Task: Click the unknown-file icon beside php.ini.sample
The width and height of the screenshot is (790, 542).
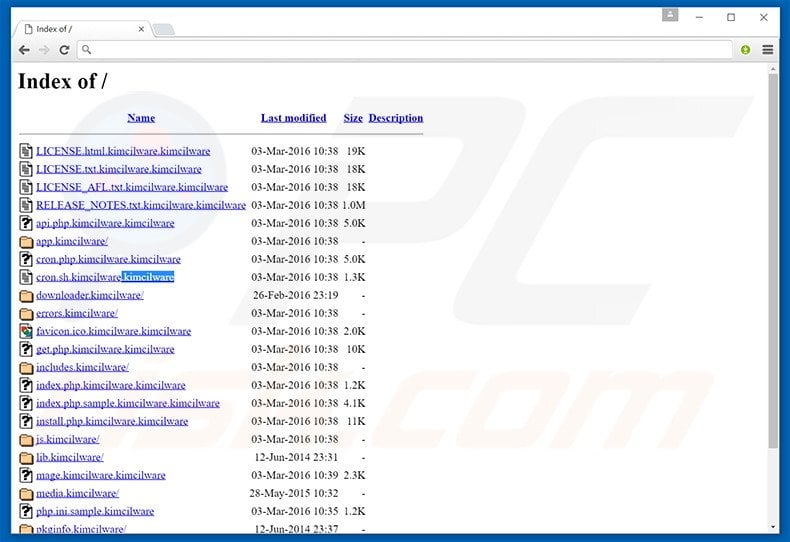Action: (x=26, y=511)
